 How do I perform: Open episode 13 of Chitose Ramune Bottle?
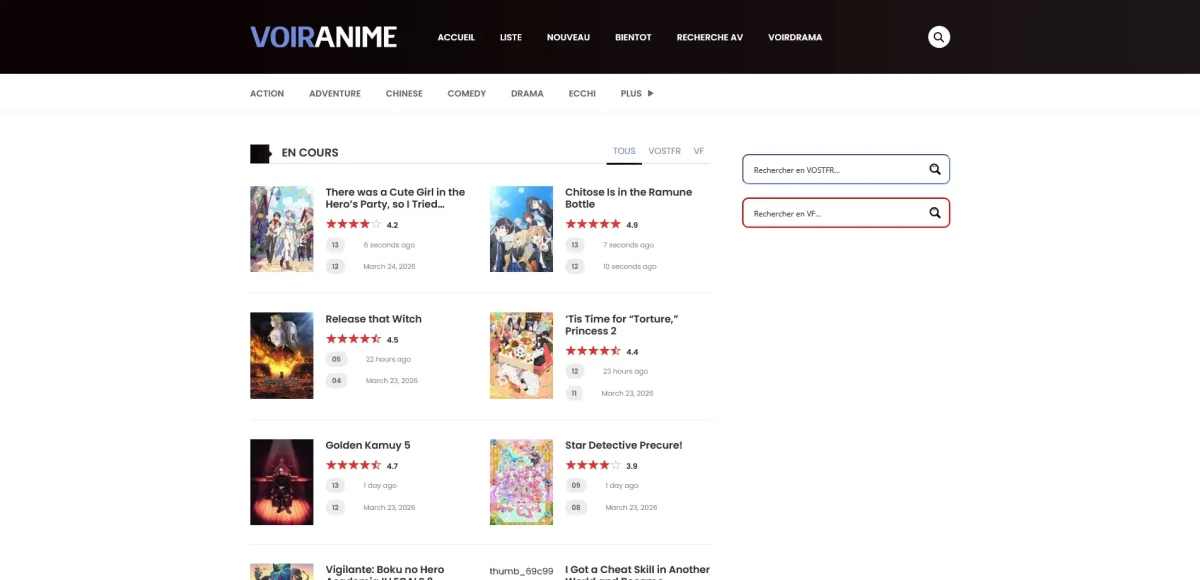[x=575, y=245]
